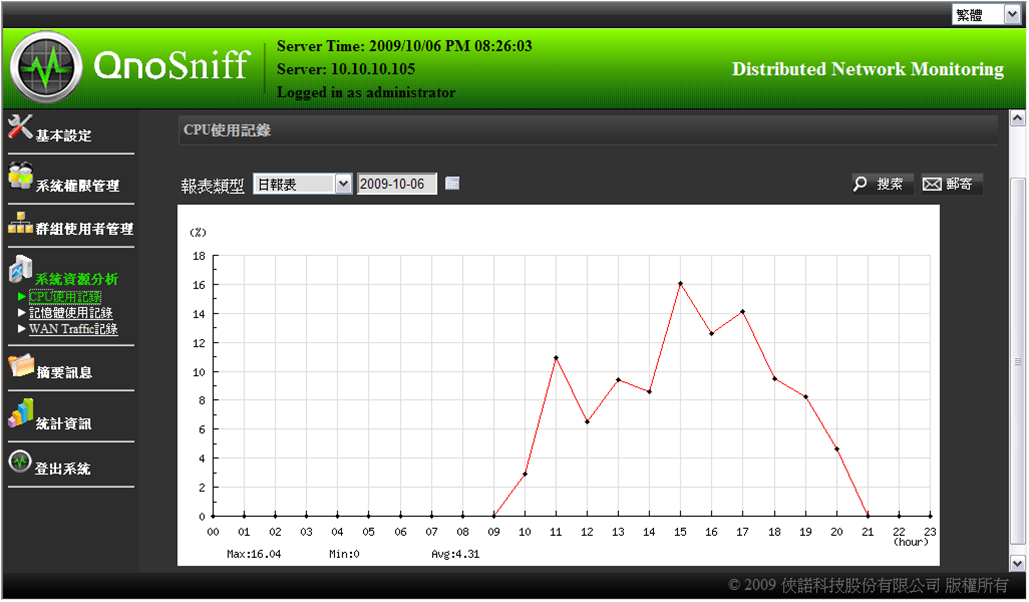This screenshot has height=602, width=1029.
Task: Open 摘要訊息 menu
Action: [64, 373]
